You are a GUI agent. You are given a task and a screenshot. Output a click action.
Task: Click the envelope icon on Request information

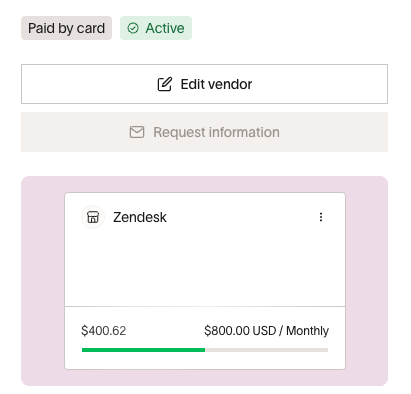(x=137, y=132)
